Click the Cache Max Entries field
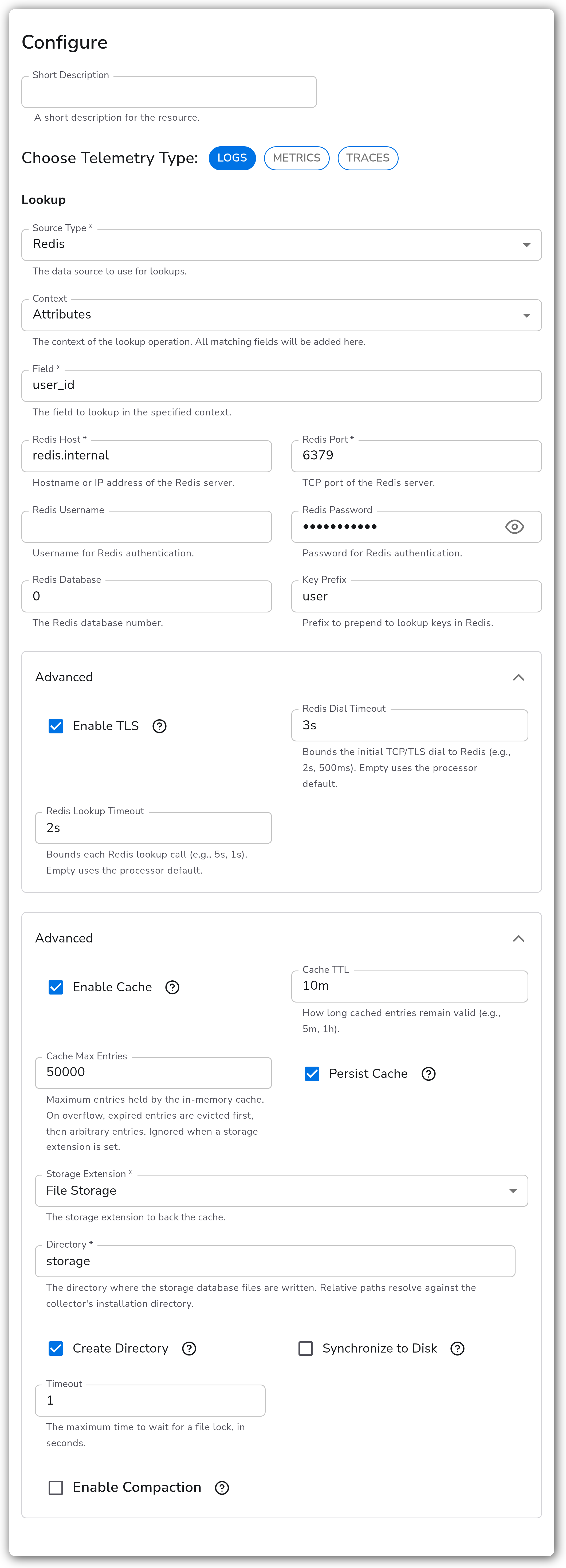Viewport: 566px width, 1568px height. (153, 1072)
